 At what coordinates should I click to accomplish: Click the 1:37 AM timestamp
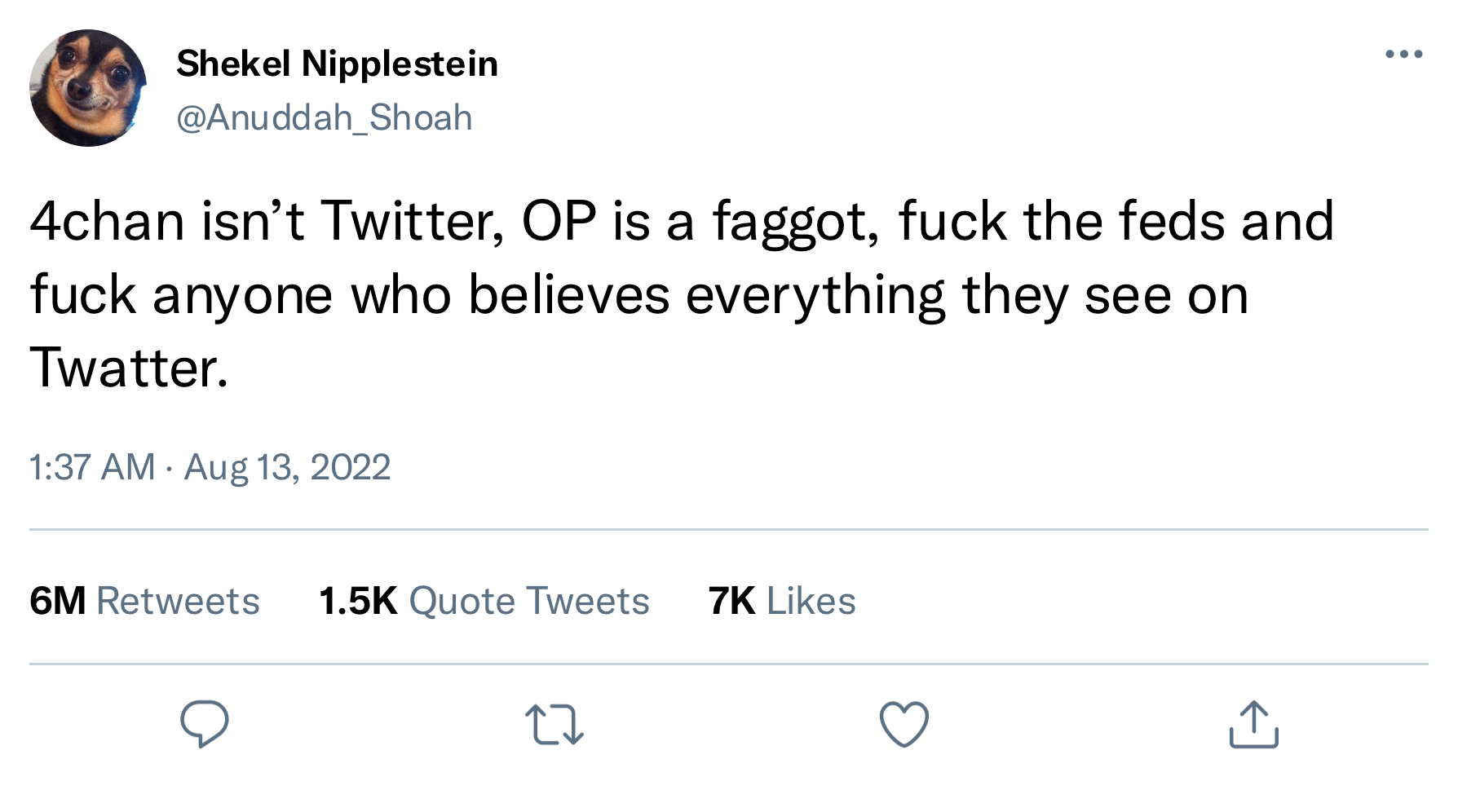[92, 467]
